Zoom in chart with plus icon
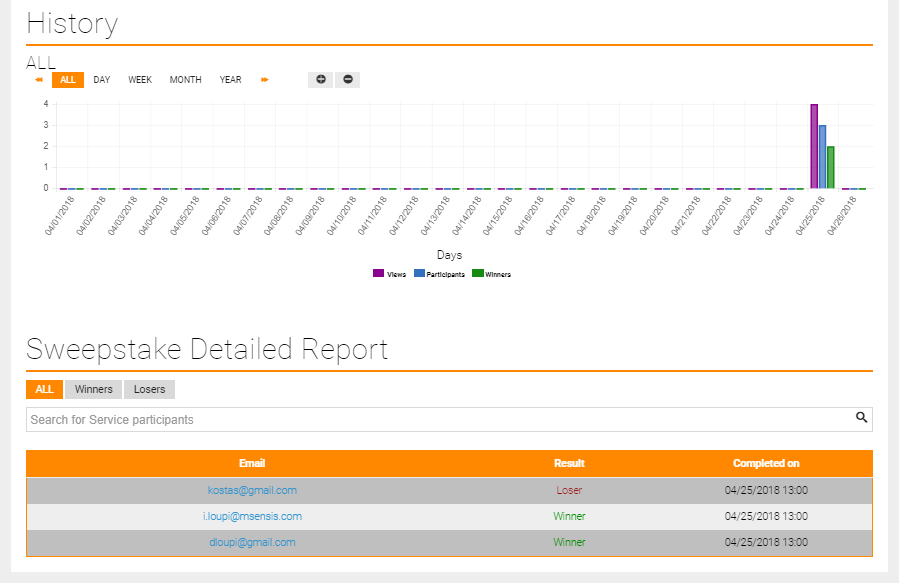 [x=320, y=80]
